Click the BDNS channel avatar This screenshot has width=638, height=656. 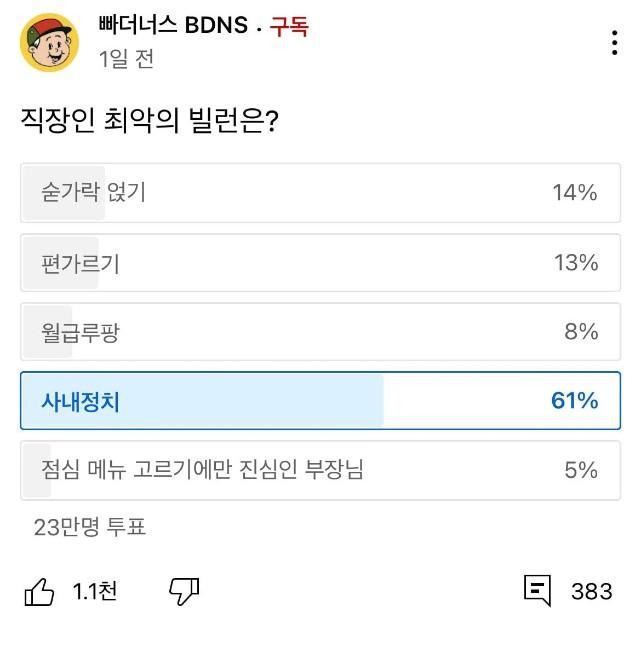(x=49, y=42)
